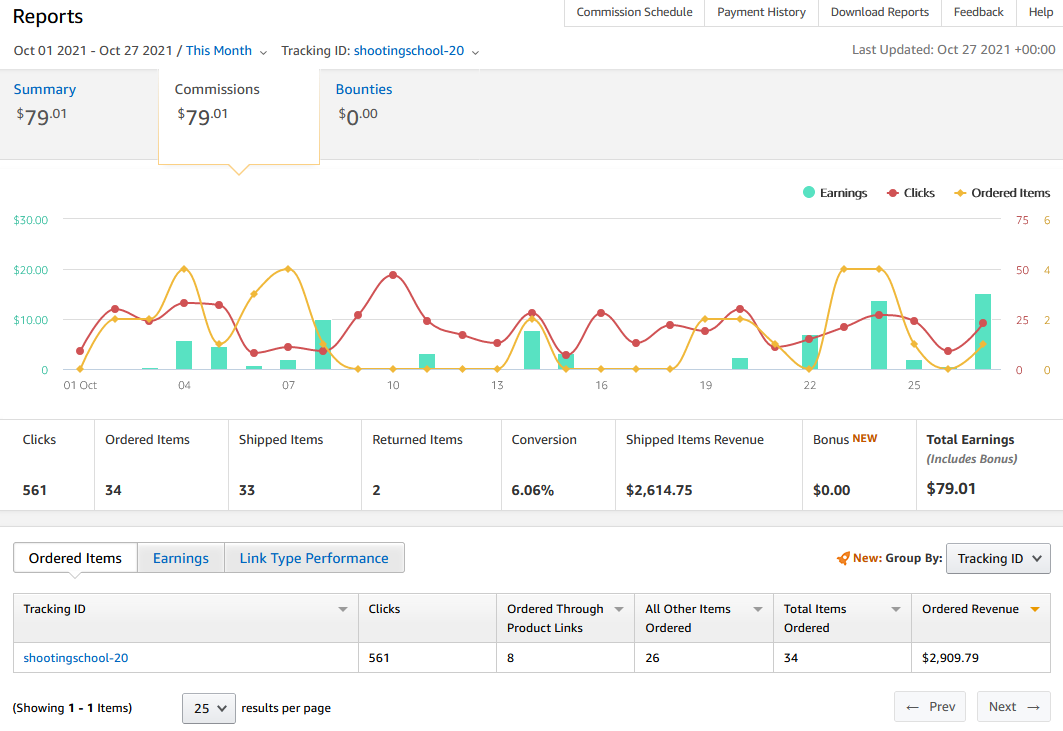Screen dimensions: 1063x731
Task: Click the Shipped Items Revenue $2,614.75 value
Action: pos(659,490)
